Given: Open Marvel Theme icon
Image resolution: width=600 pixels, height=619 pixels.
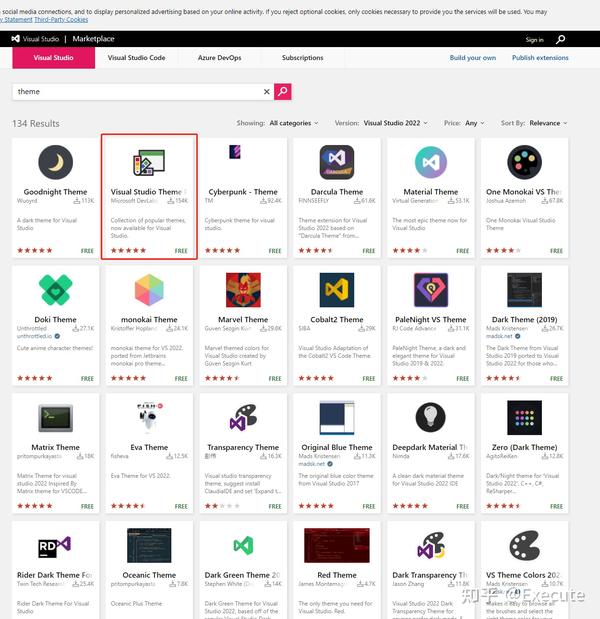Looking at the screenshot, I should [243, 290].
